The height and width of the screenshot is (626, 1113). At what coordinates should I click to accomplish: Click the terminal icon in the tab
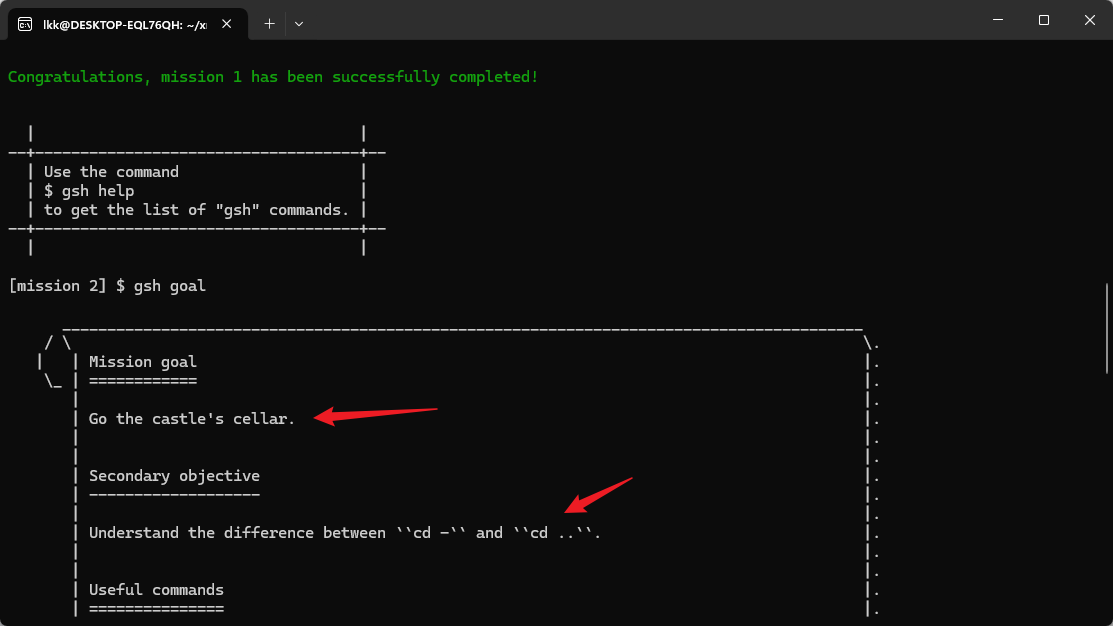point(25,23)
